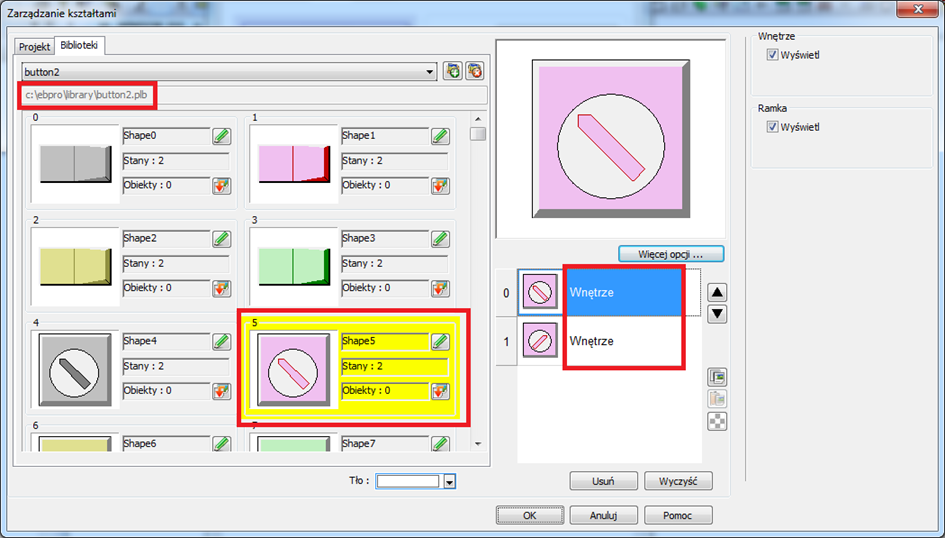Click the import objects icon for Shape1
The image size is (945, 538).
pos(441,186)
